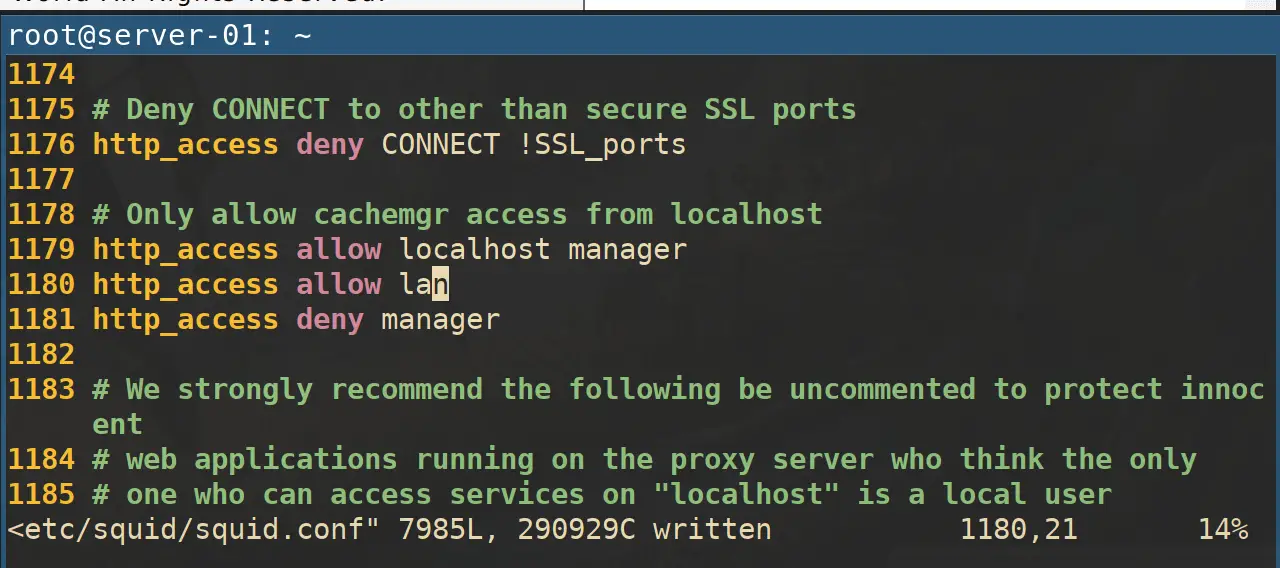Click the wrapped 'ent' continuation text

pos(118,424)
